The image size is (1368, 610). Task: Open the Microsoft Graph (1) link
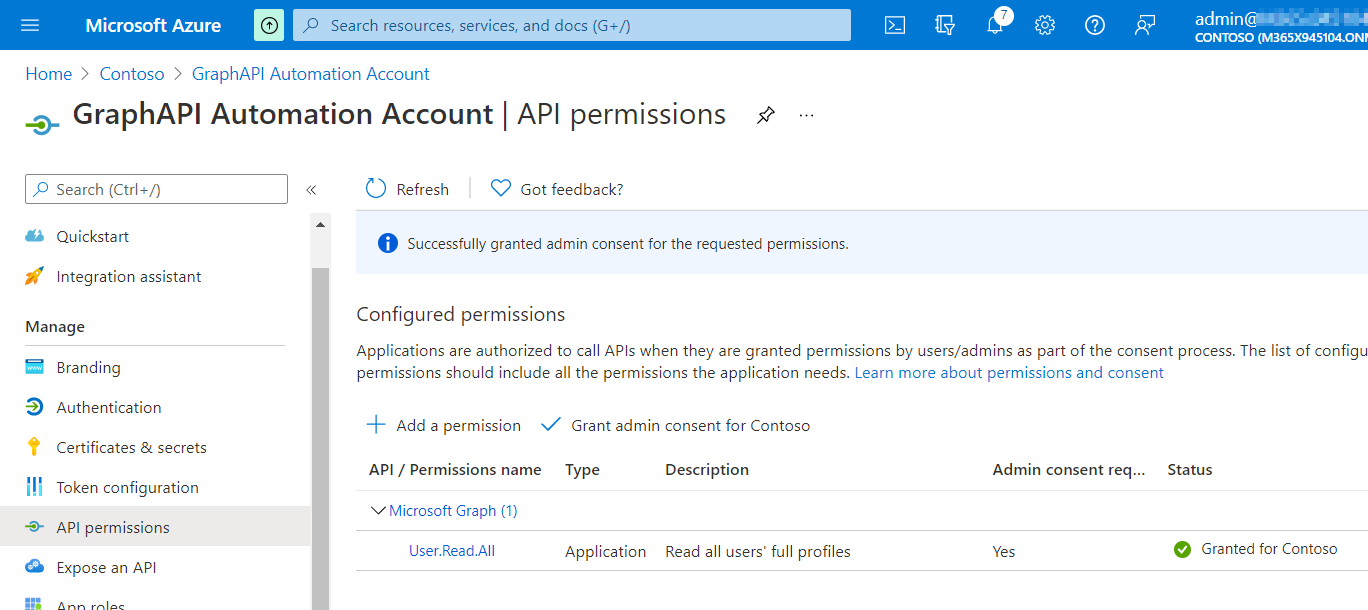[x=453, y=510]
